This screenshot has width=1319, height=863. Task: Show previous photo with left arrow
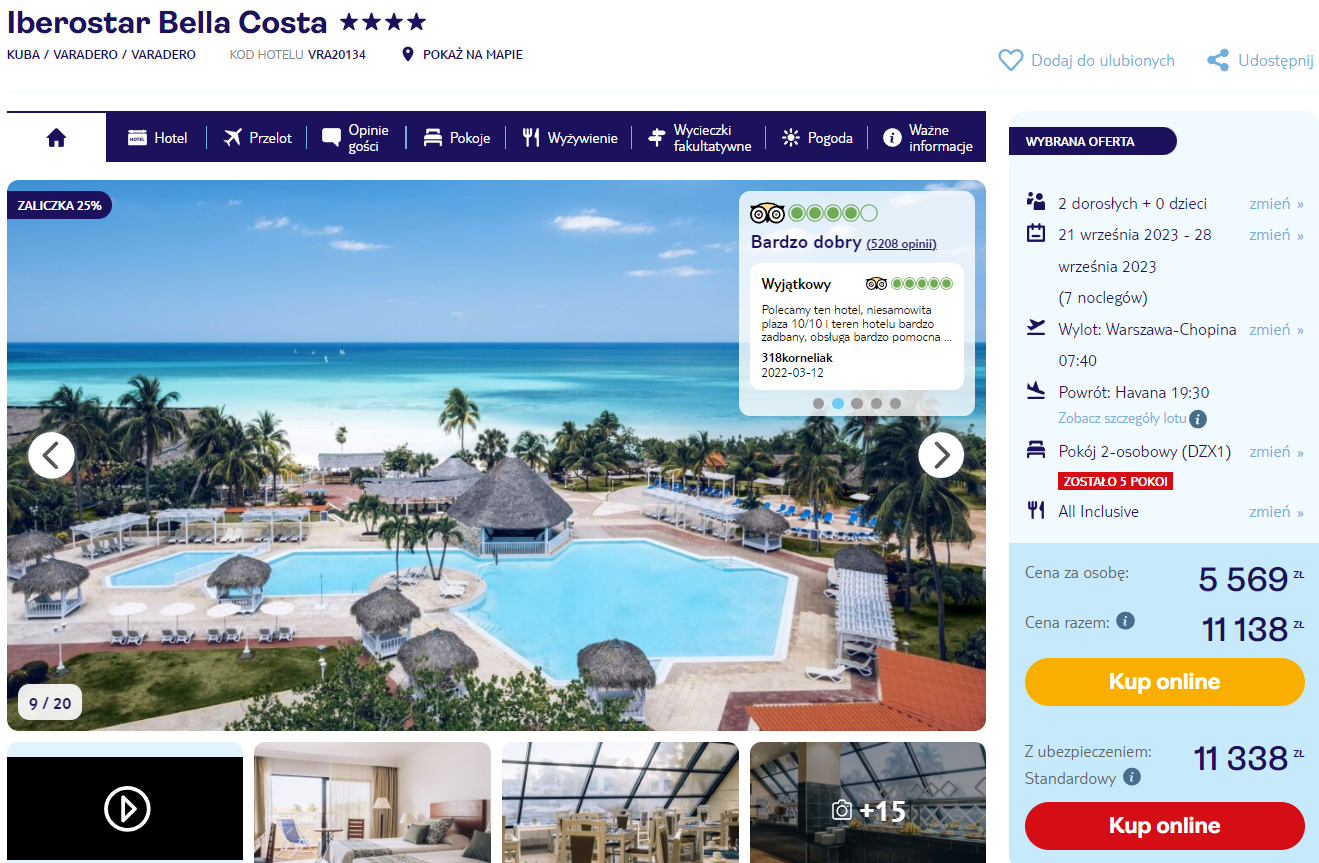[x=51, y=455]
